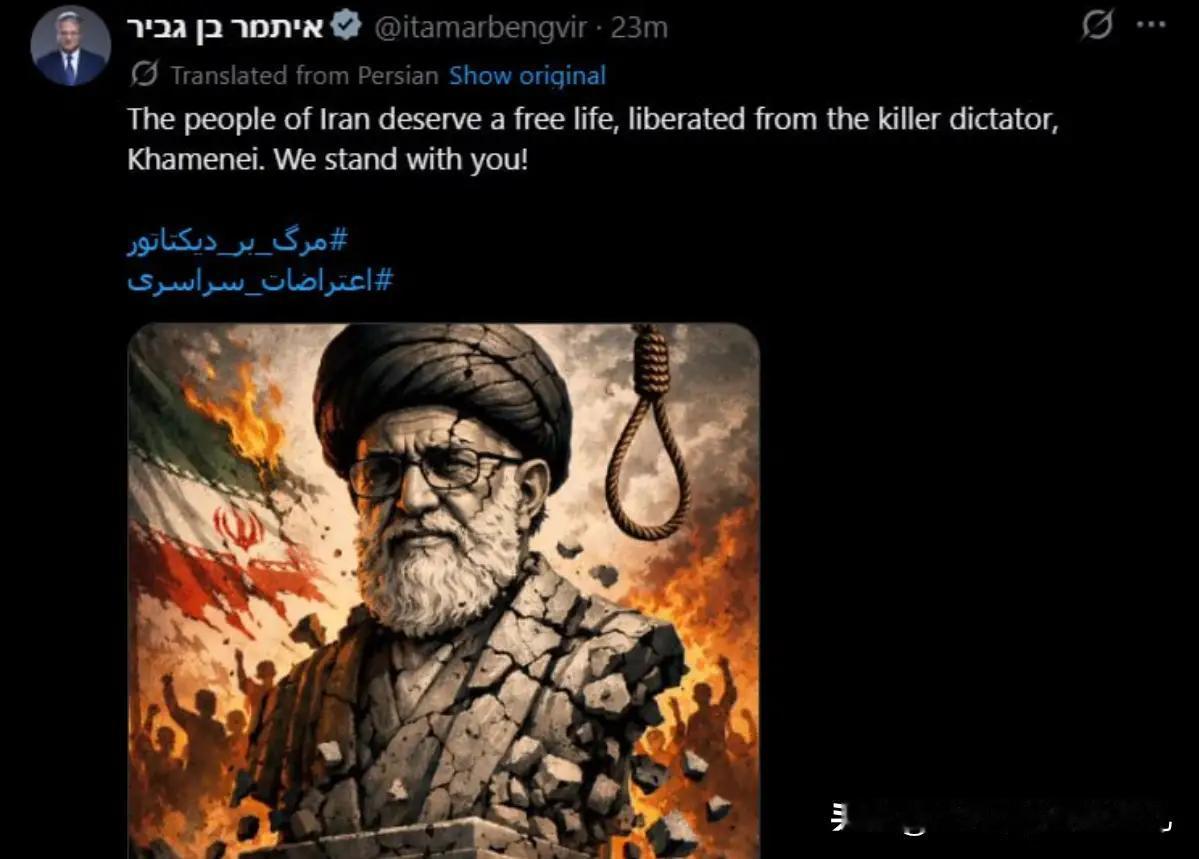Click the blurred watermark at bottom right
The height and width of the screenshot is (859, 1199).
click(x=1000, y=816)
